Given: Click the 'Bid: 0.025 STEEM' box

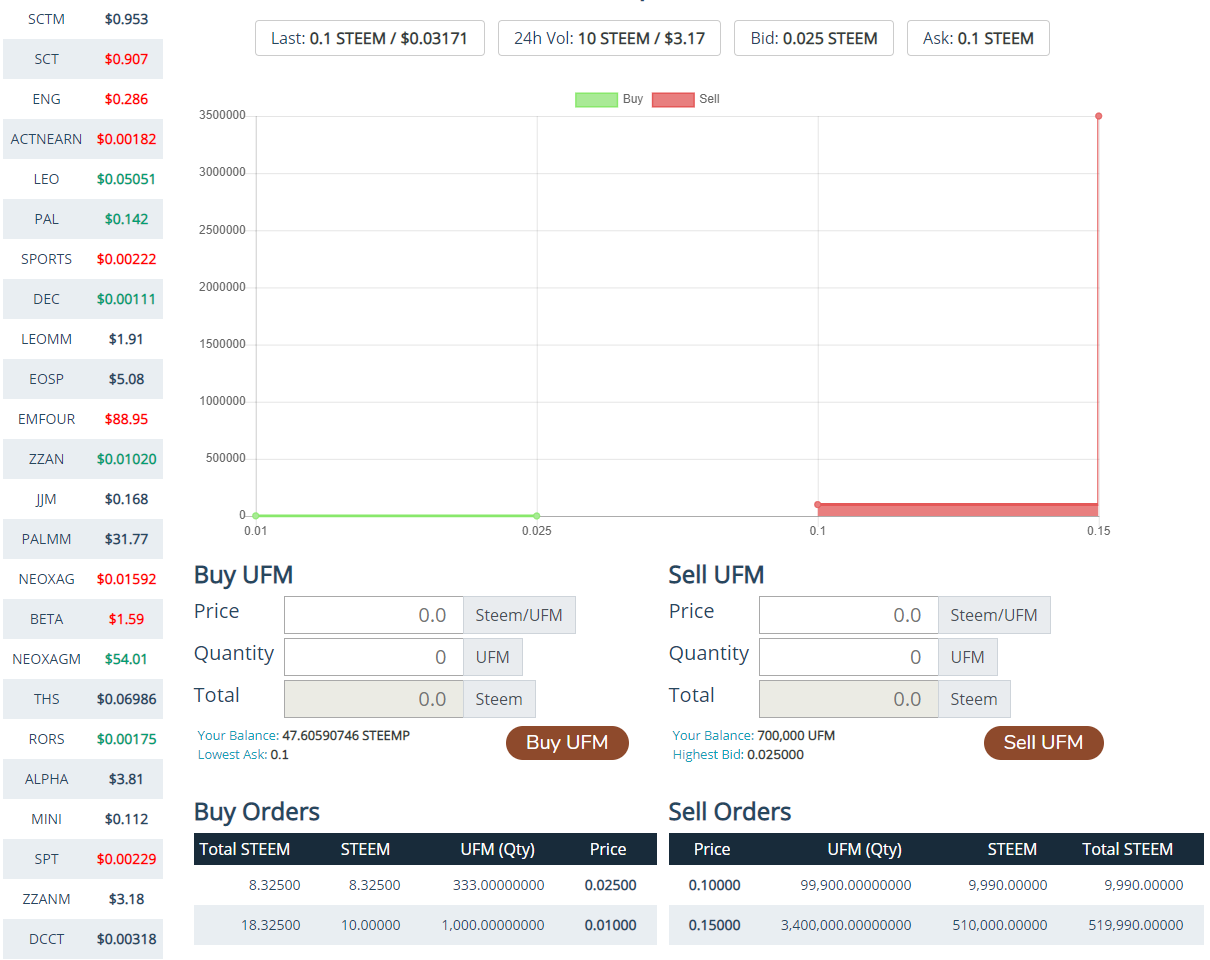Looking at the screenshot, I should (814, 38).
